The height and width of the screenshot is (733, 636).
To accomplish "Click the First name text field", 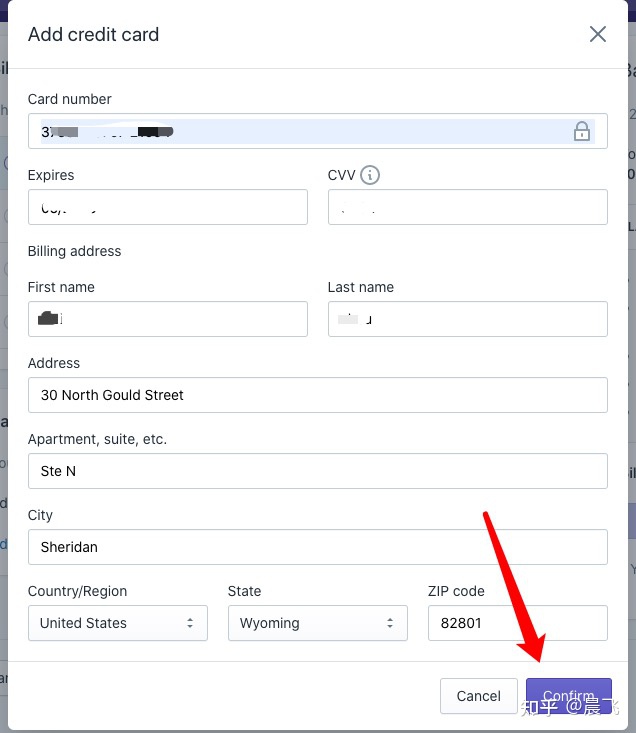I will tap(168, 319).
